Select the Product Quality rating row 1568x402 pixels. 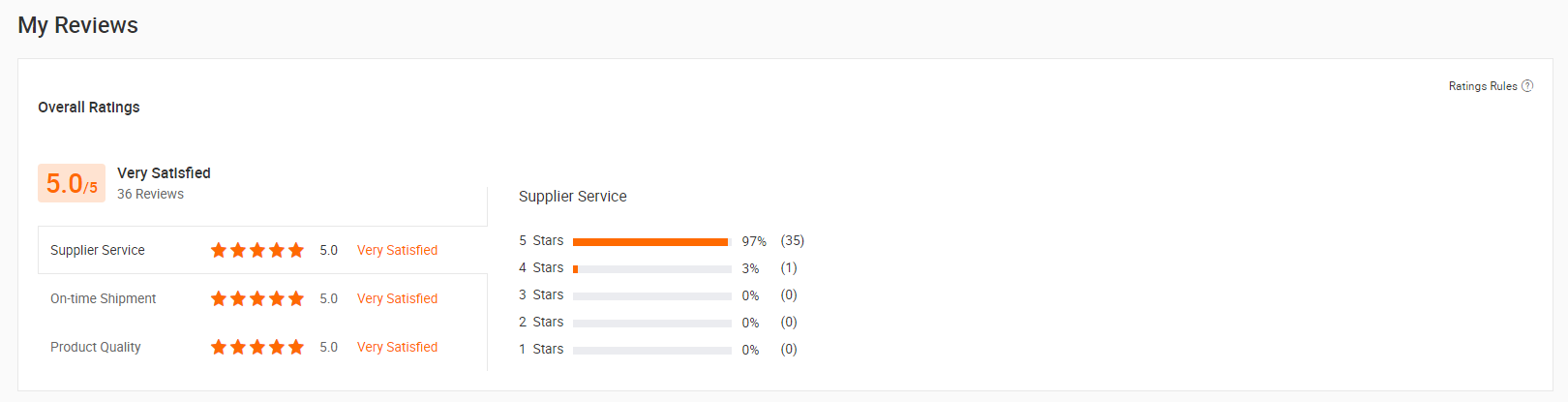click(x=96, y=347)
